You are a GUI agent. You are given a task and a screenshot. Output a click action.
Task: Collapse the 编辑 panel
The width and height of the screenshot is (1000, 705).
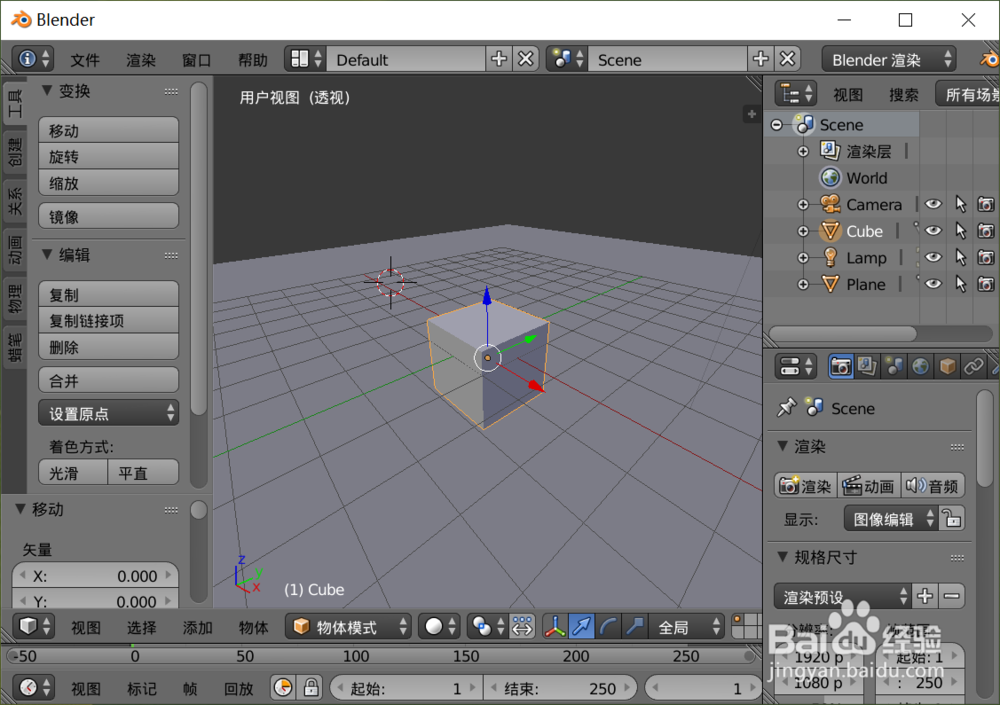point(47,255)
